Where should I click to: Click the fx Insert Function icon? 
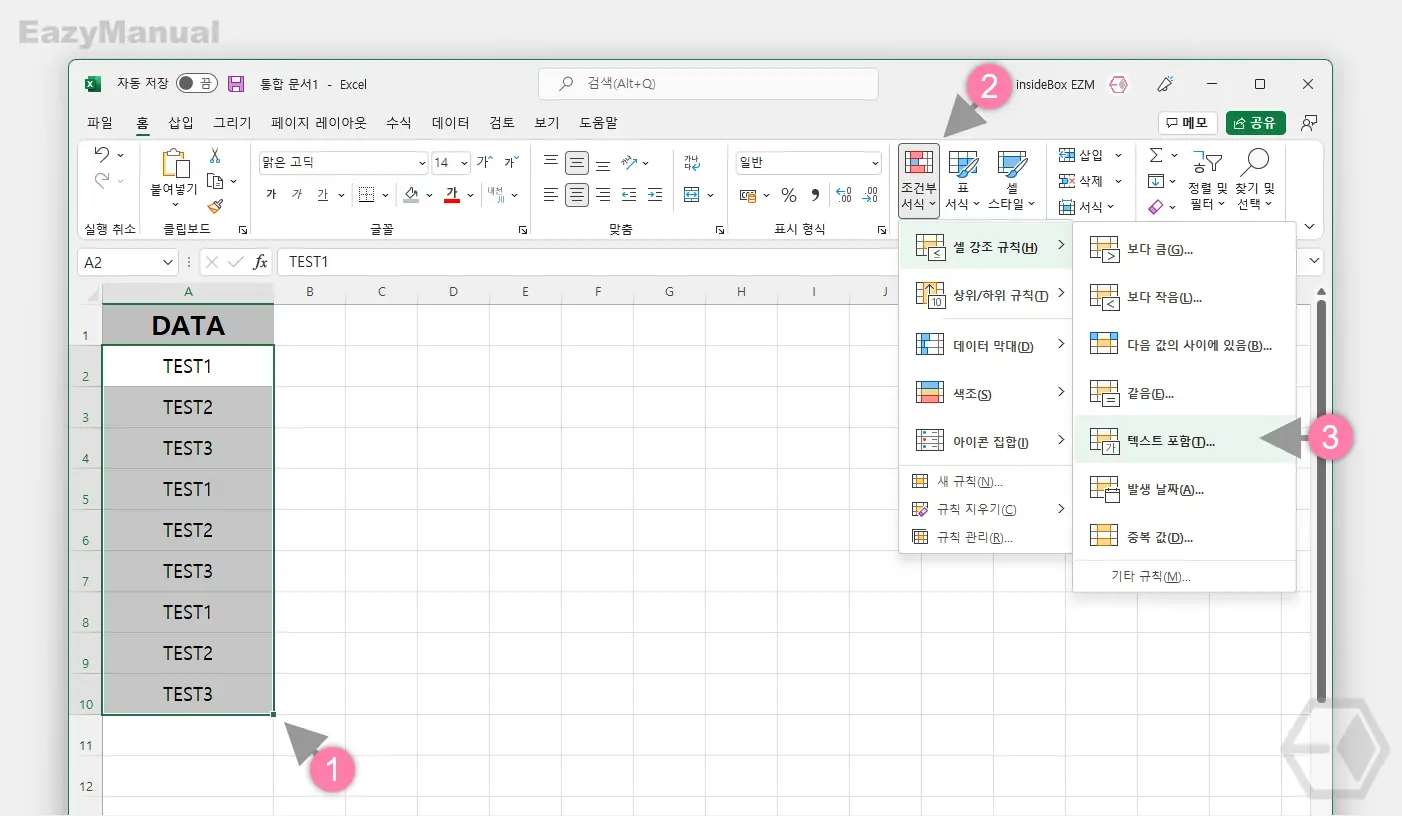[x=260, y=262]
